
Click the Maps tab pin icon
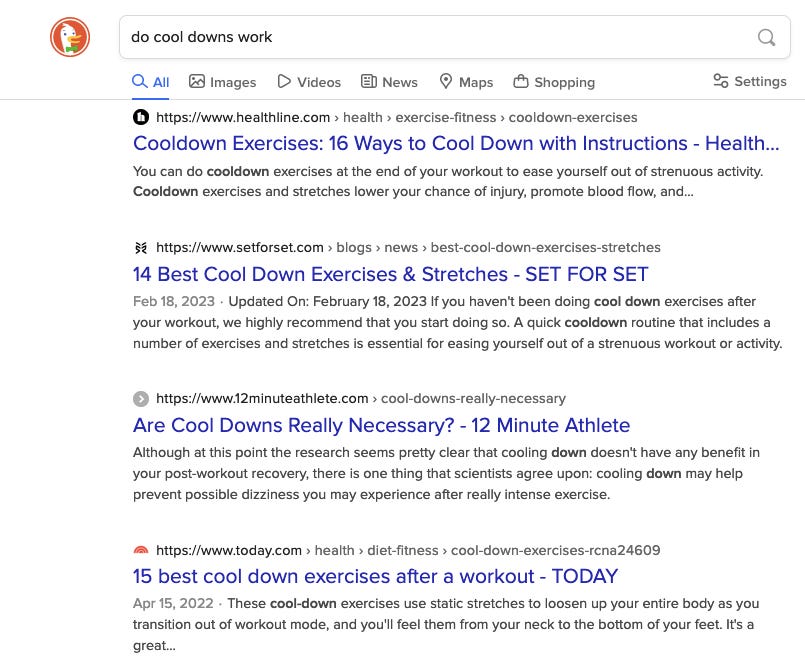point(446,81)
